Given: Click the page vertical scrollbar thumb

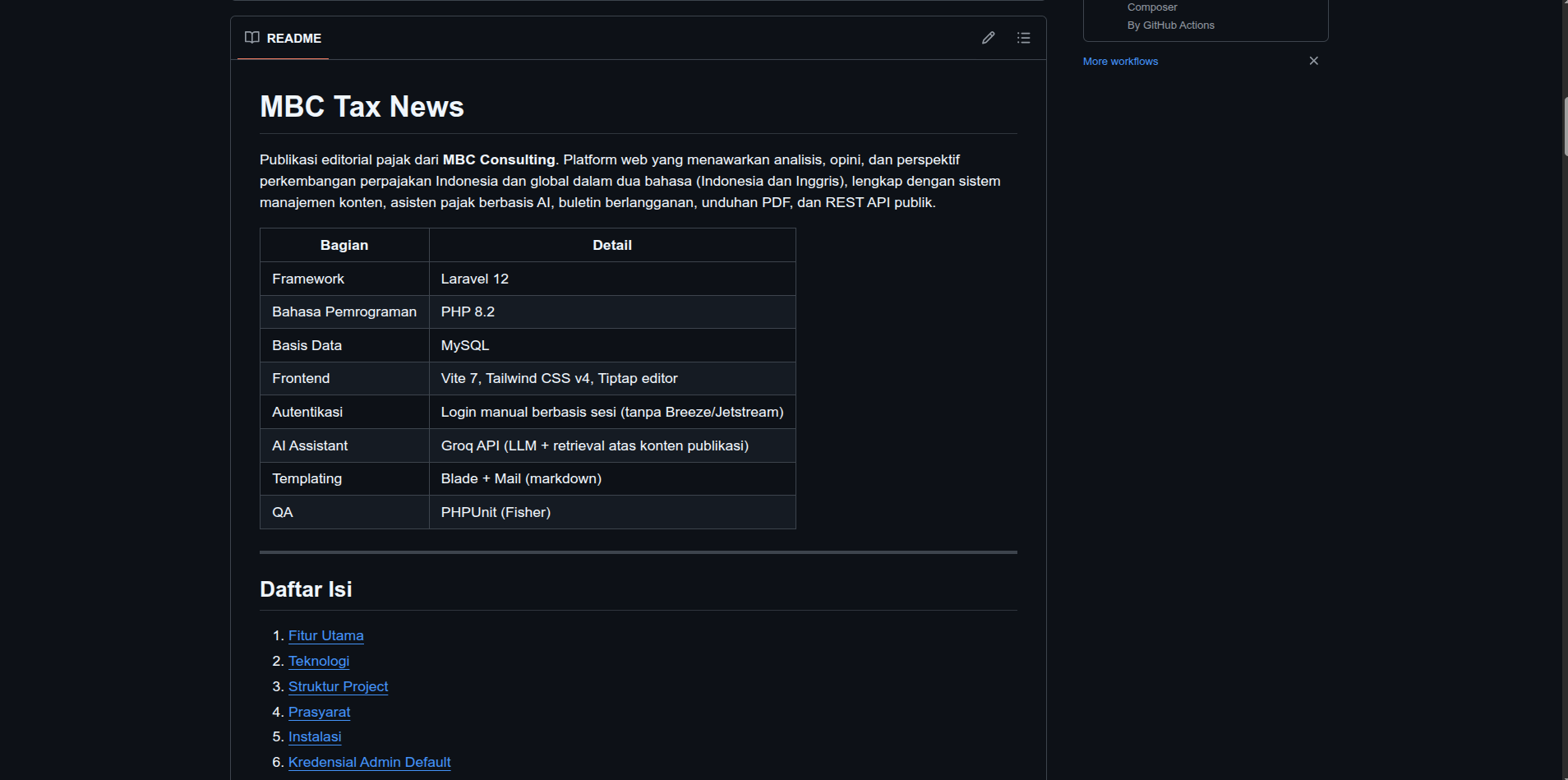Looking at the screenshot, I should 1565,126.
